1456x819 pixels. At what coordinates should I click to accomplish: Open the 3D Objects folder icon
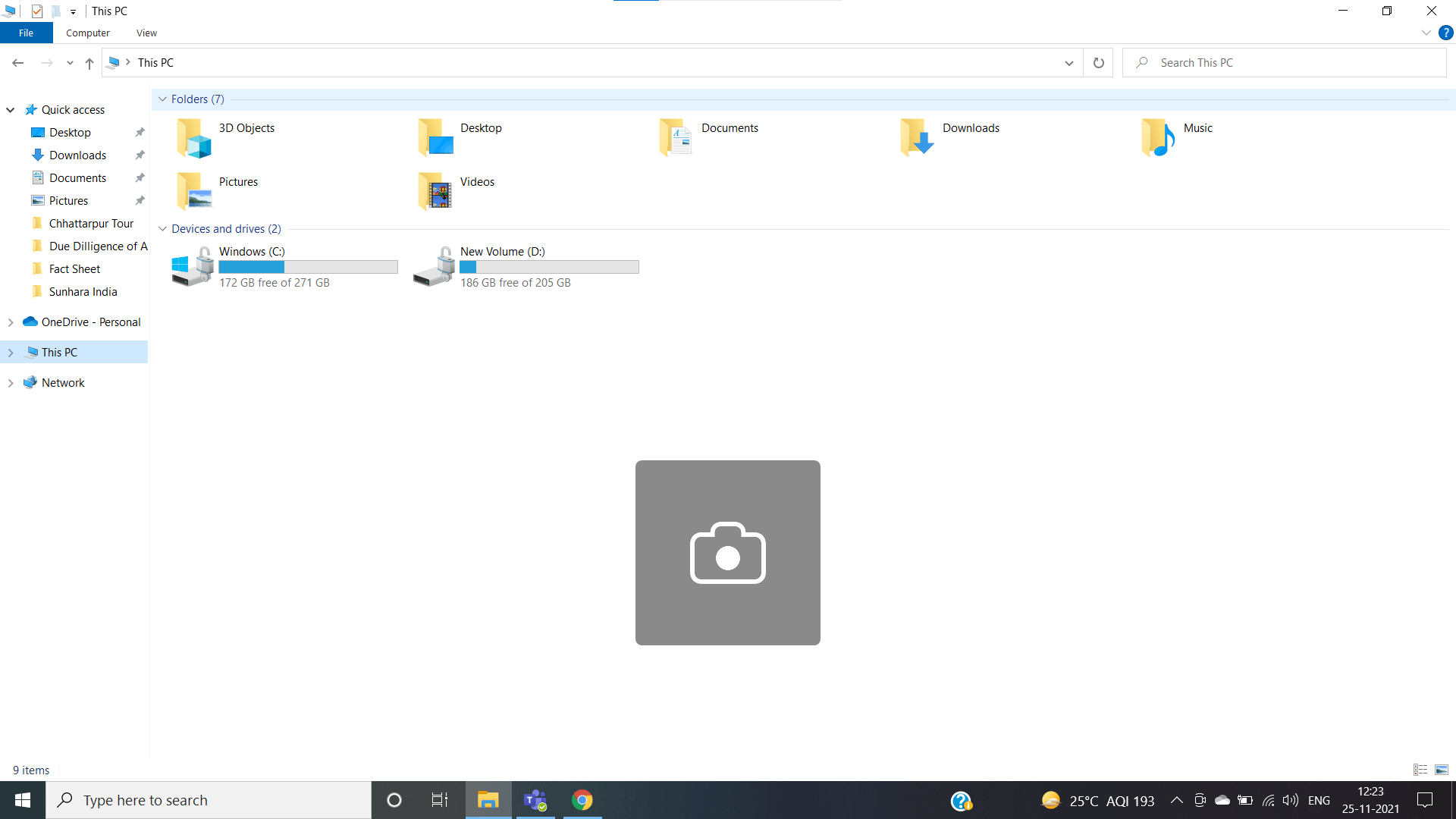[x=194, y=138]
